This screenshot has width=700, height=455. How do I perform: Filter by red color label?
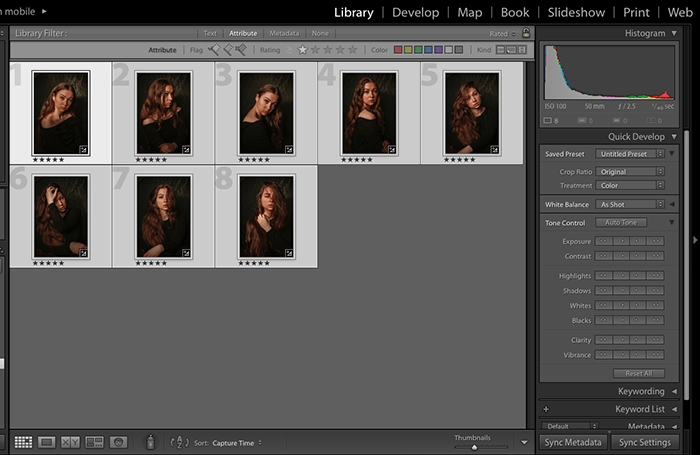click(398, 50)
